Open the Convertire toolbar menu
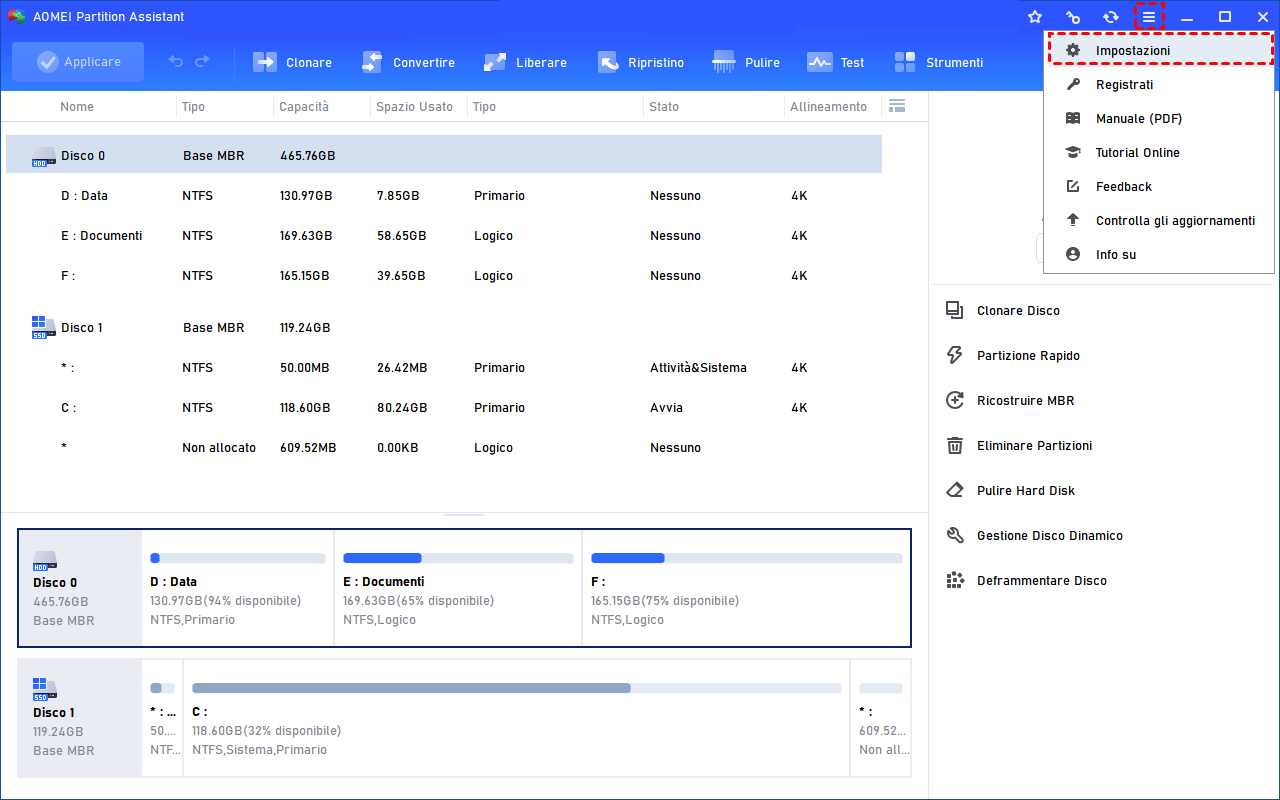Screen dimensions: 1280x800 (409, 62)
